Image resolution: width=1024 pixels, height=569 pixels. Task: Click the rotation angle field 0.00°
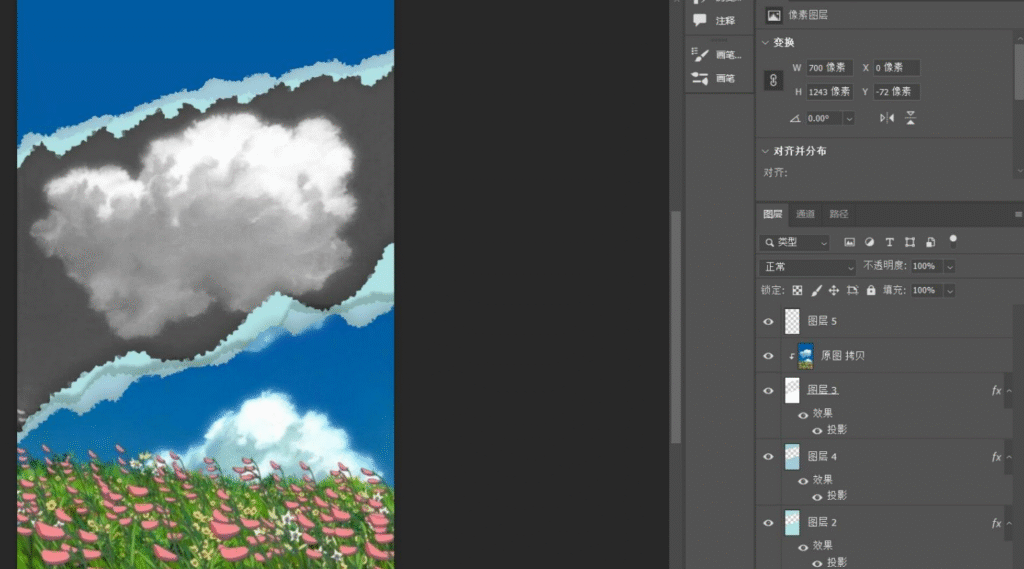(x=824, y=118)
